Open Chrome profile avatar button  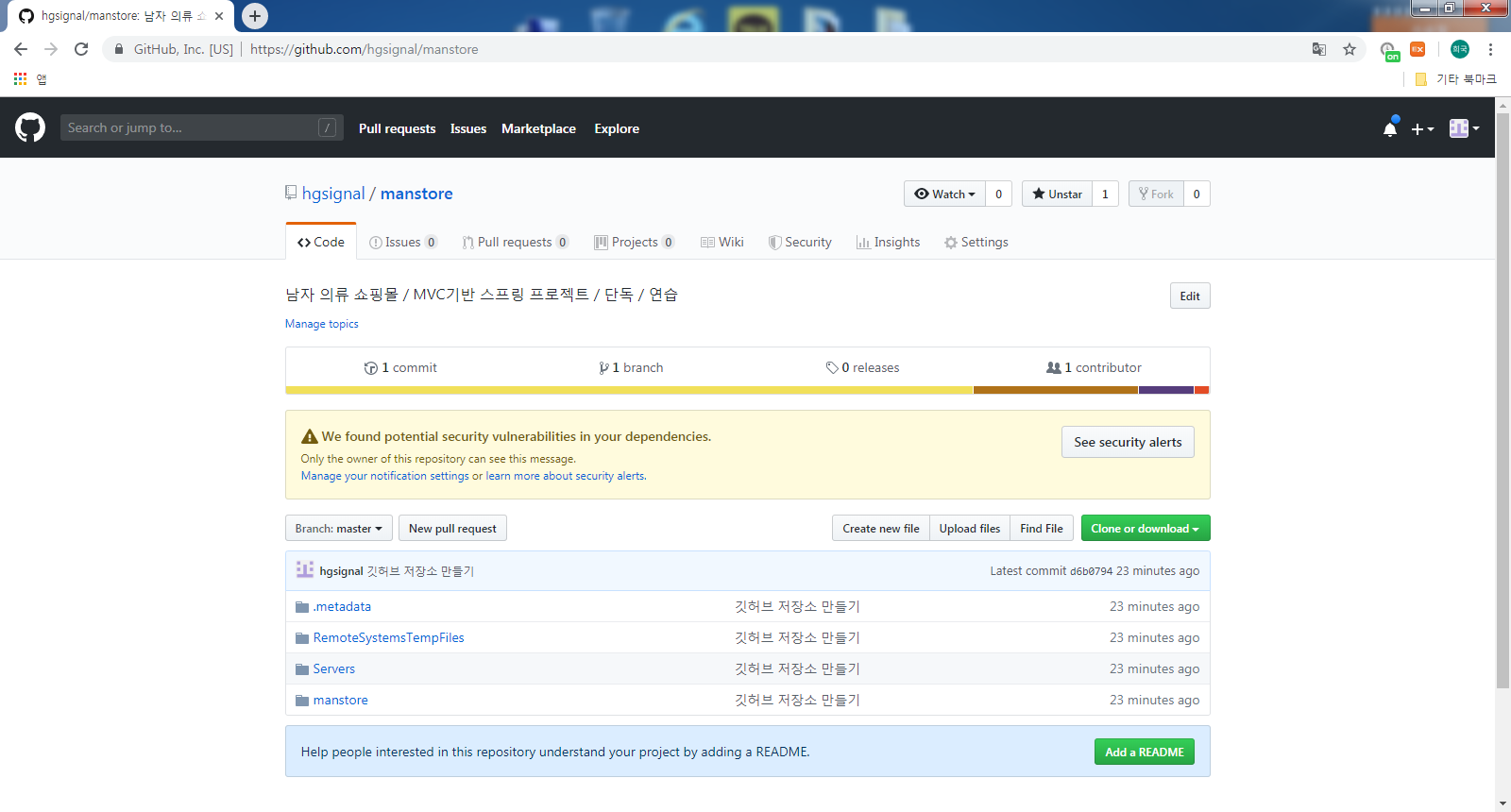1460,49
